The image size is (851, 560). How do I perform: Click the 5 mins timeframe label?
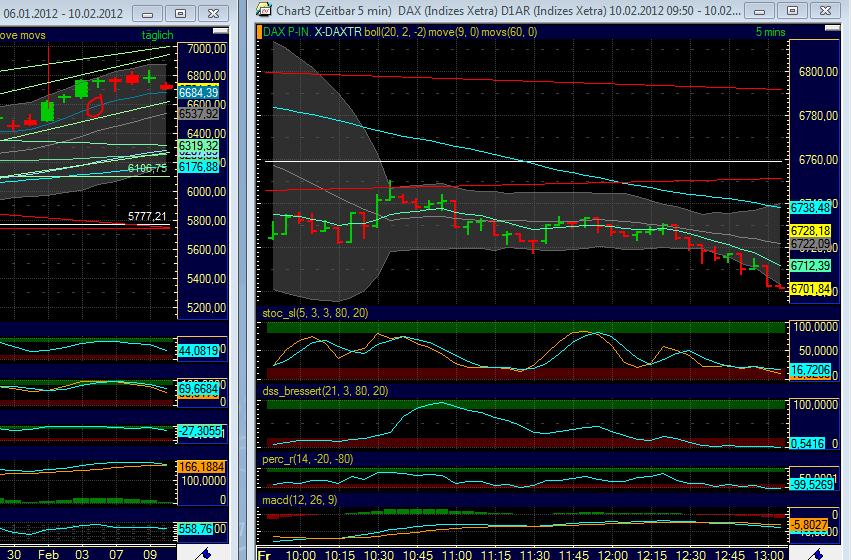(771, 32)
